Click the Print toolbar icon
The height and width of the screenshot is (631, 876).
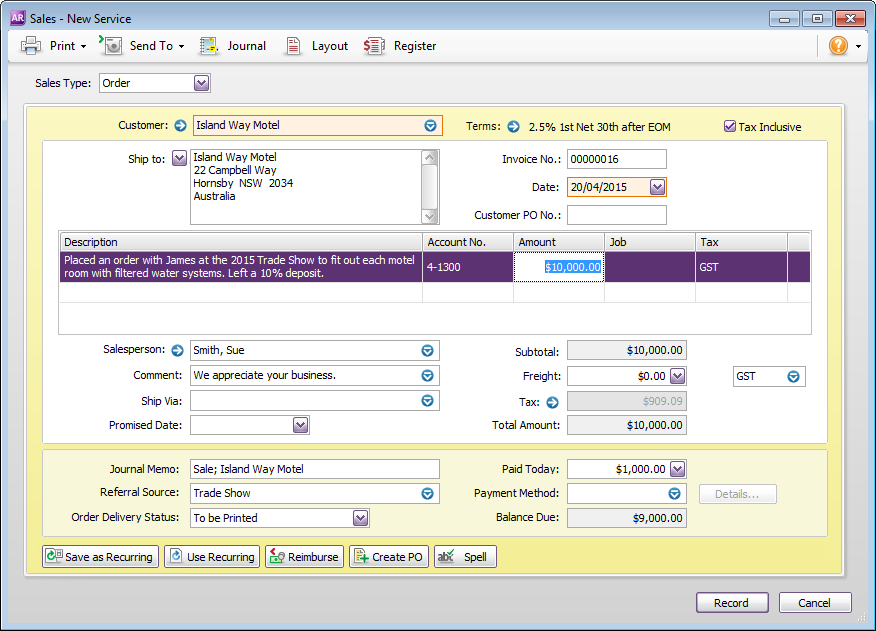pyautogui.click(x=32, y=46)
